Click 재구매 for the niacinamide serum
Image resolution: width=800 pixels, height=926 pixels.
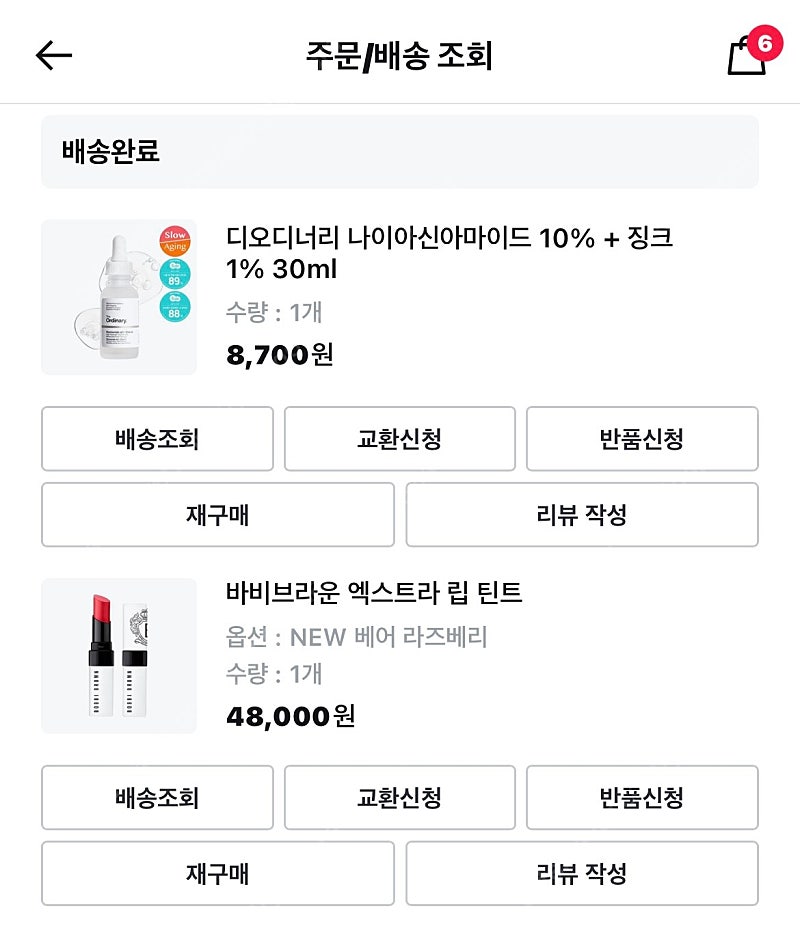tap(218, 514)
